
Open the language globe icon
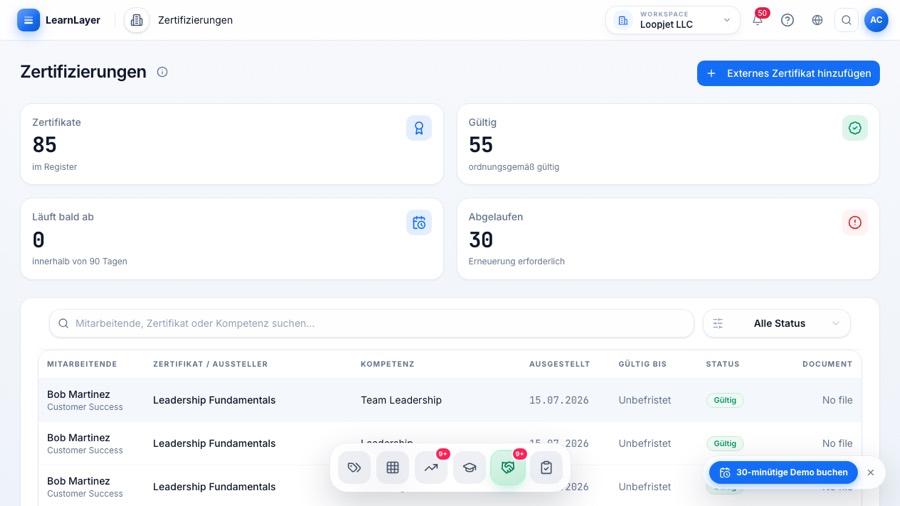[x=817, y=20]
